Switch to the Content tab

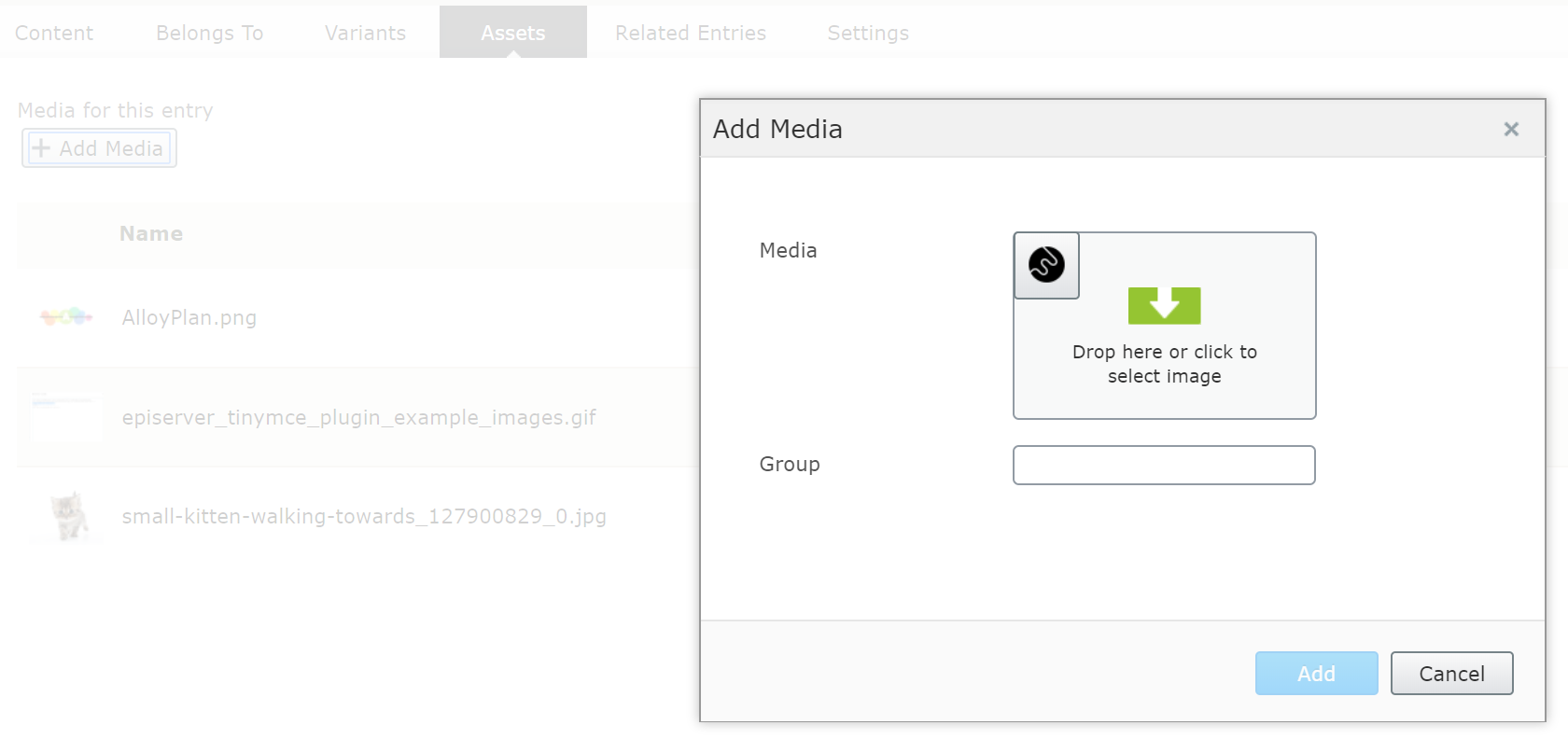coord(54,33)
